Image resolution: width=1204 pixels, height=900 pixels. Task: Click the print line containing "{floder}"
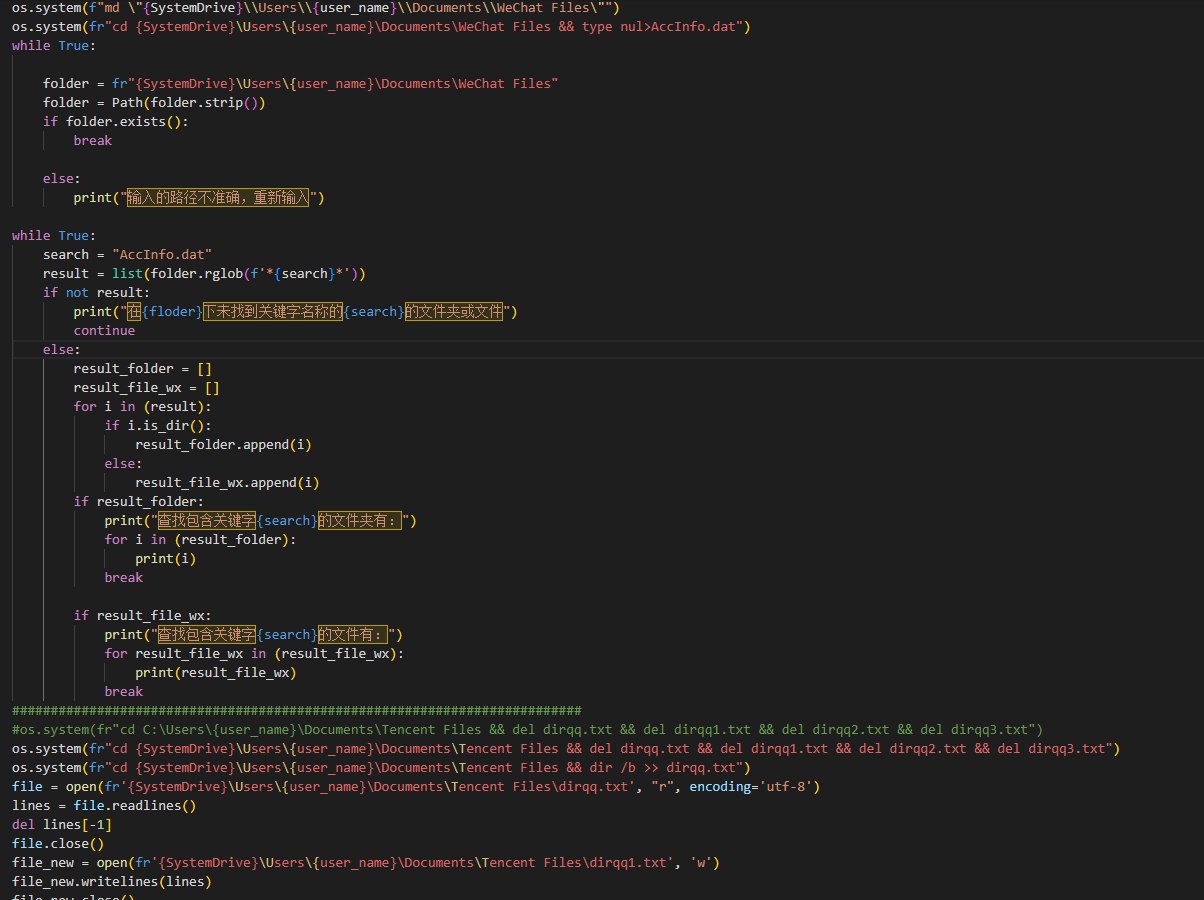coord(295,311)
